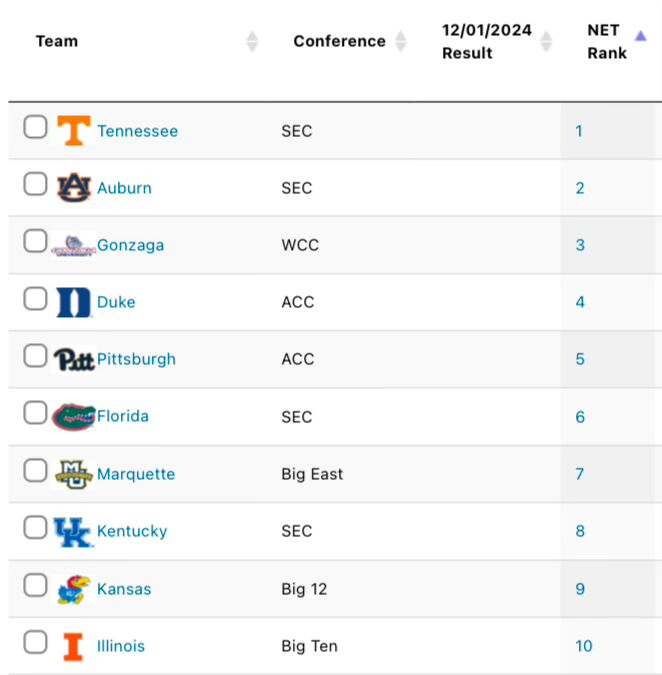Select the checkbox next to Marquette

click(35, 470)
